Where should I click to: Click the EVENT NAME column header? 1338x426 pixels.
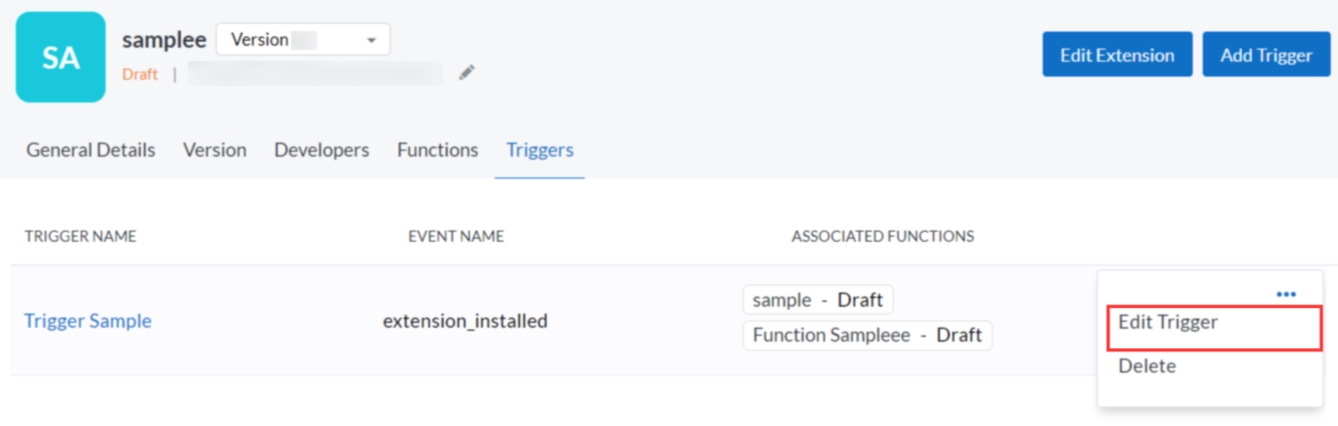pyautogui.click(x=456, y=237)
